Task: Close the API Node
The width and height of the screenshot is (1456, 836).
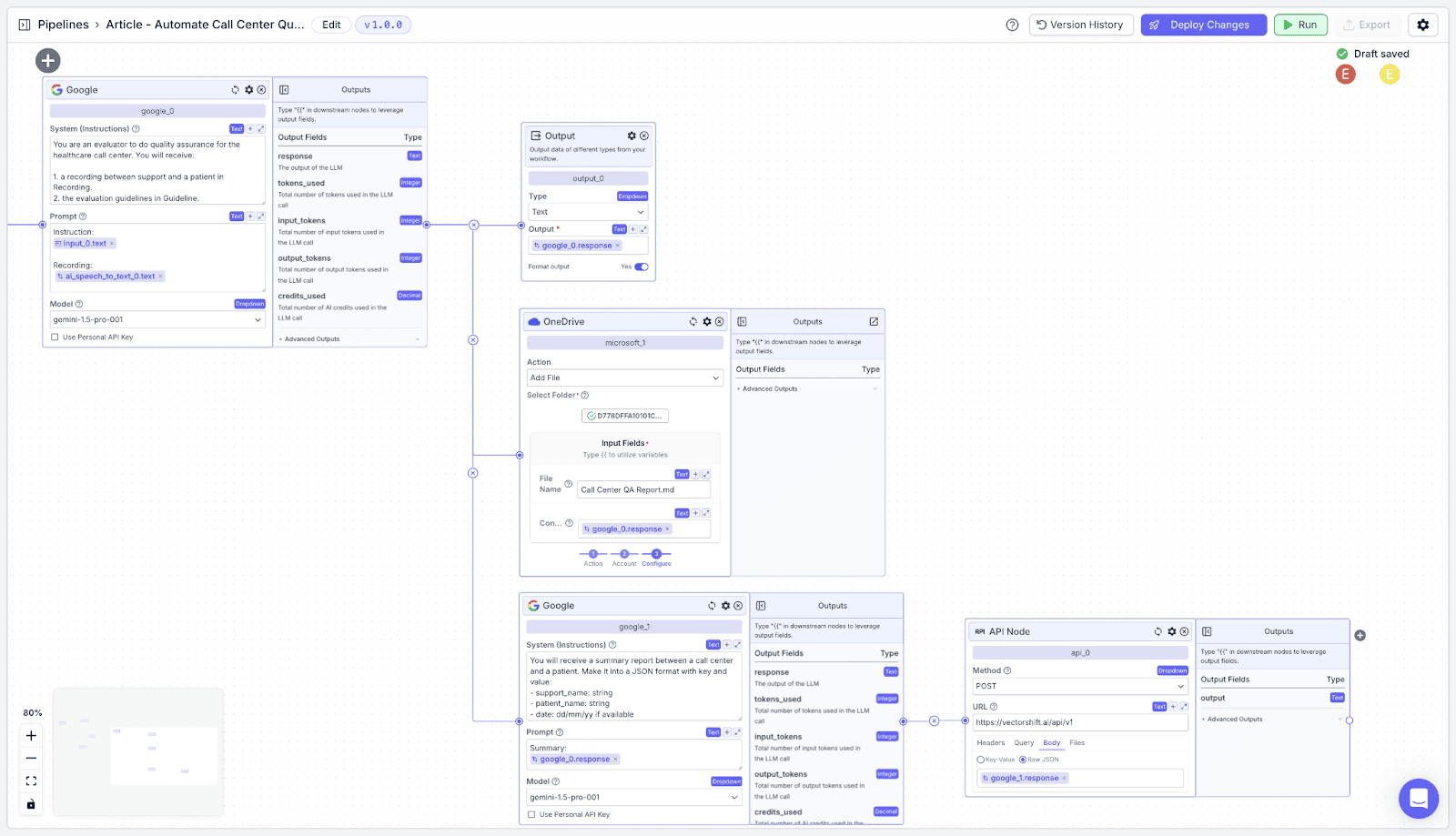Action: (x=1184, y=631)
